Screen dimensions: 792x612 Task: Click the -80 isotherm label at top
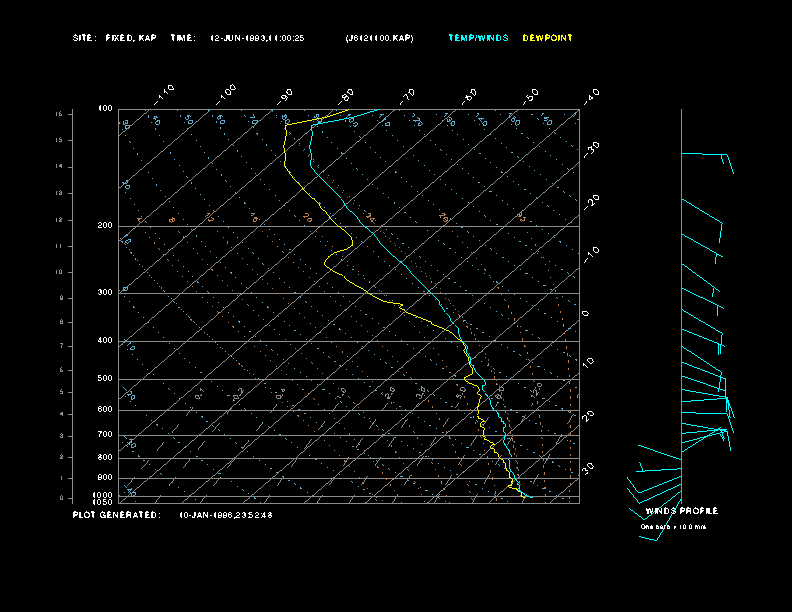(347, 94)
